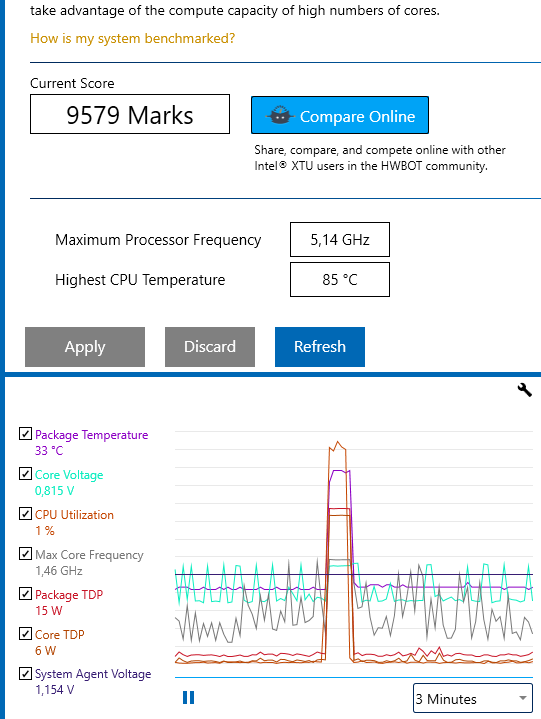The width and height of the screenshot is (541, 719).
Task: Click the Package TDP label
Action: pos(69,595)
